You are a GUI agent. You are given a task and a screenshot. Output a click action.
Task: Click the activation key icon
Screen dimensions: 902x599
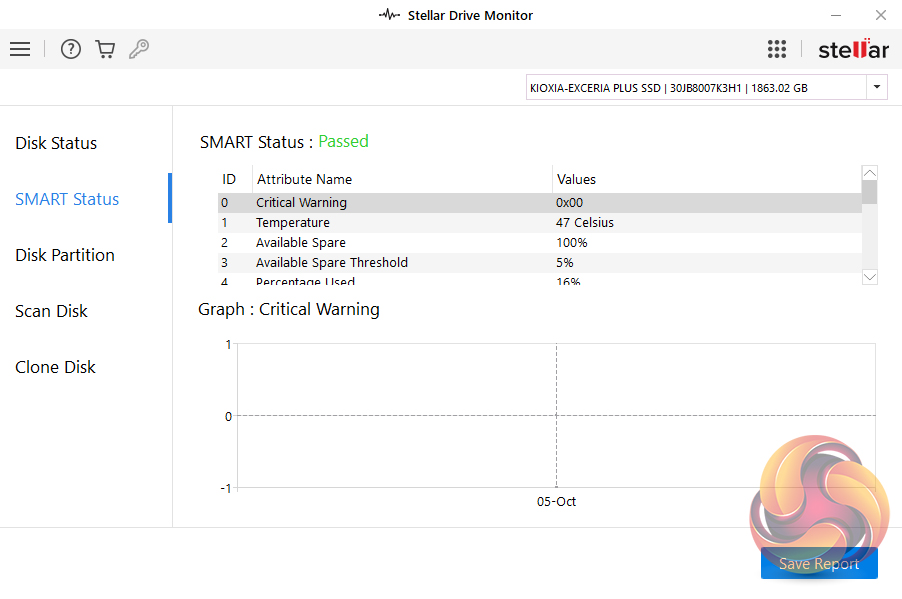tap(139, 49)
